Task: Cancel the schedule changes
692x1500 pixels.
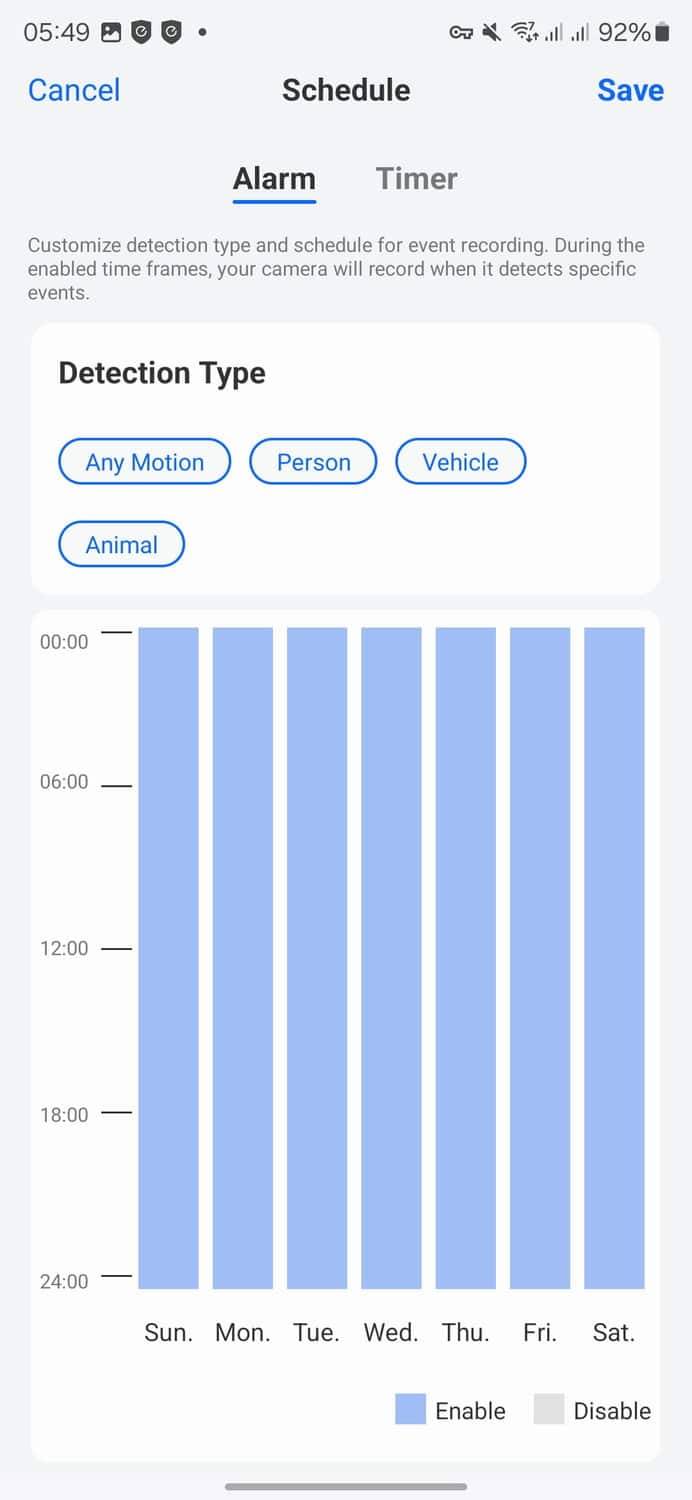Action: (x=74, y=90)
